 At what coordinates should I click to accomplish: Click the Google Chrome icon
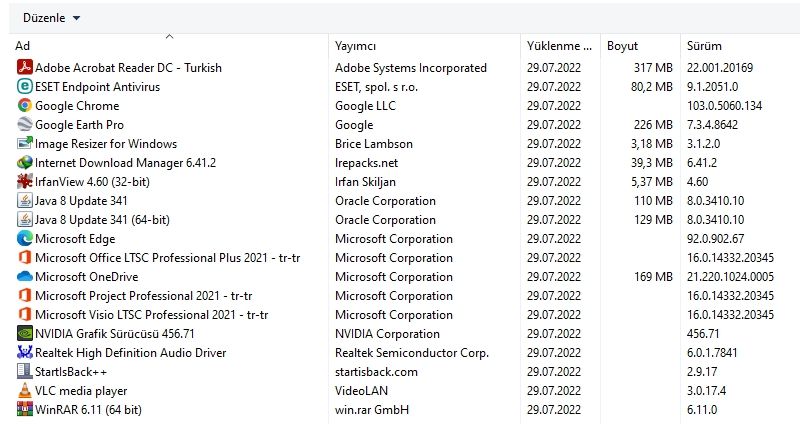coord(25,106)
